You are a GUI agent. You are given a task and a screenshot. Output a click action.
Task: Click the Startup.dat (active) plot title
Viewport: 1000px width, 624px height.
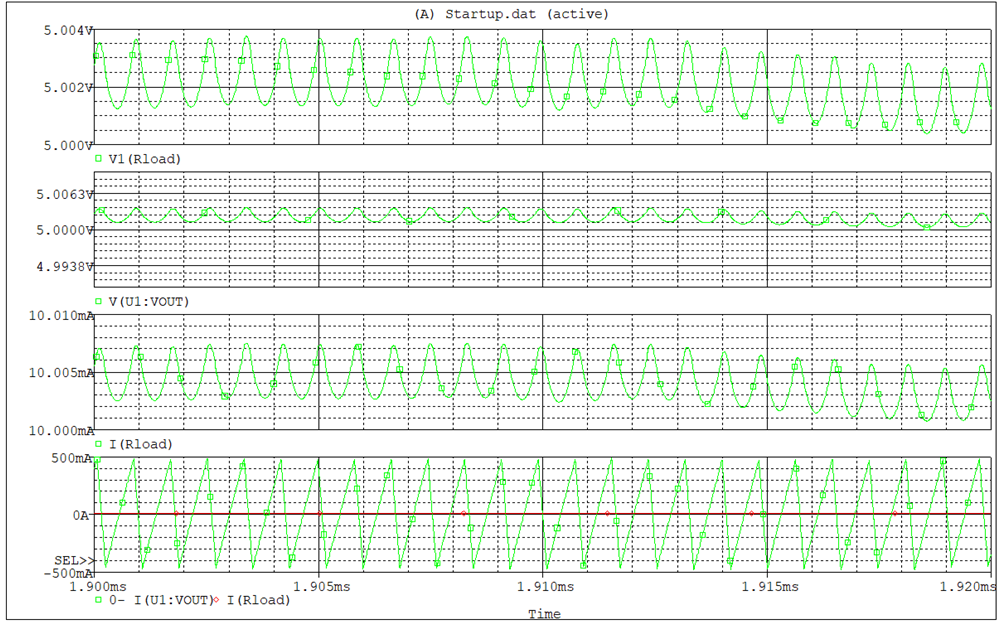coord(497,14)
